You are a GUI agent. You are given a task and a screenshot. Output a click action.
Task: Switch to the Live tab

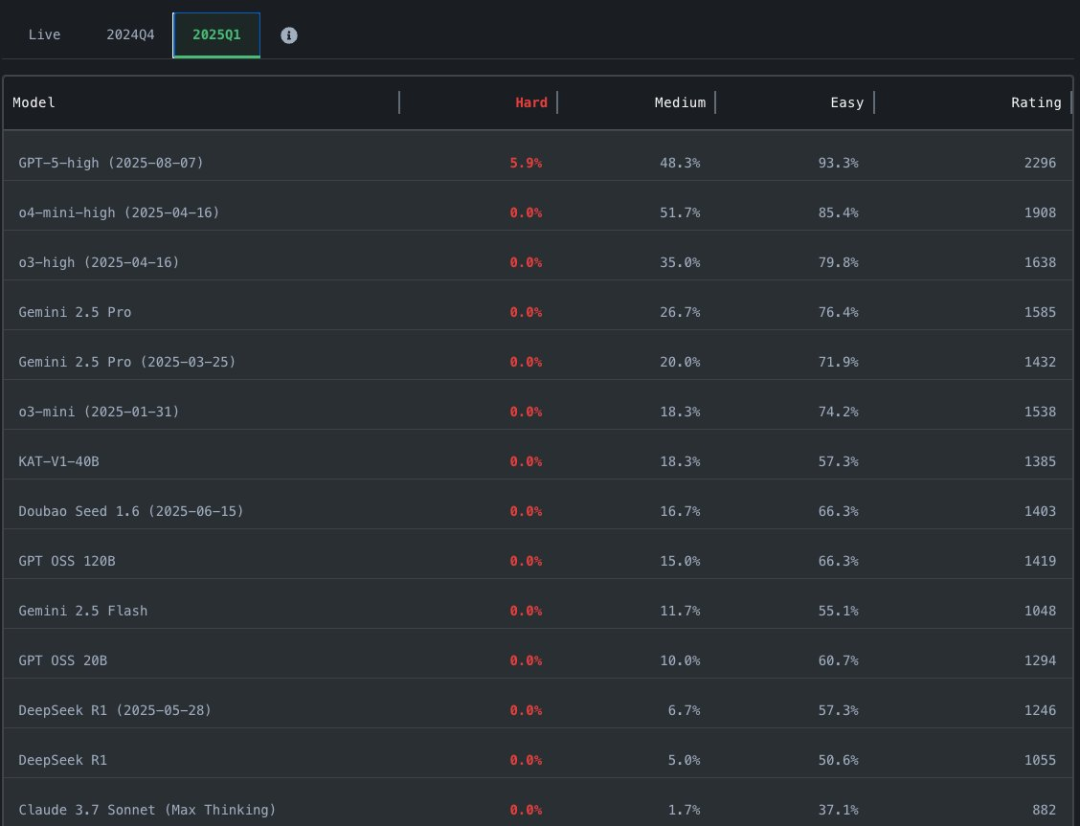44,34
